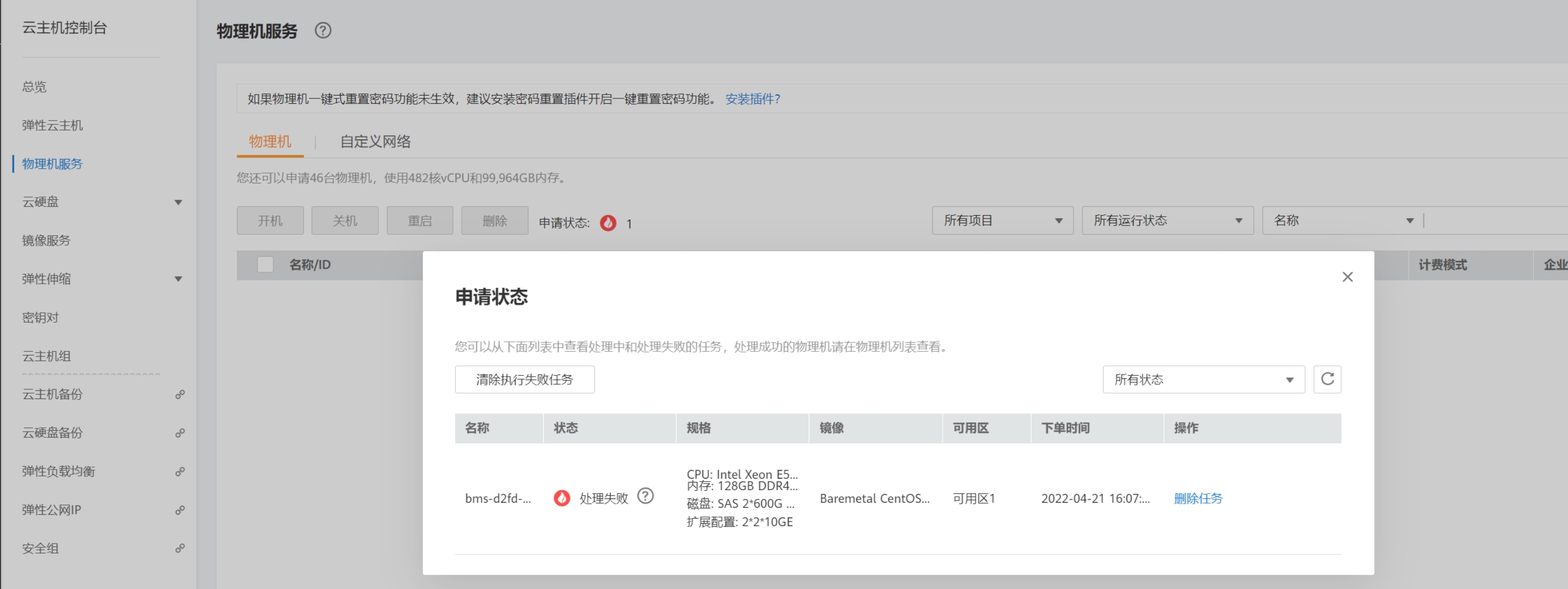Click the 云主机控制台 sidebar title
1568x589 pixels.
[64, 28]
